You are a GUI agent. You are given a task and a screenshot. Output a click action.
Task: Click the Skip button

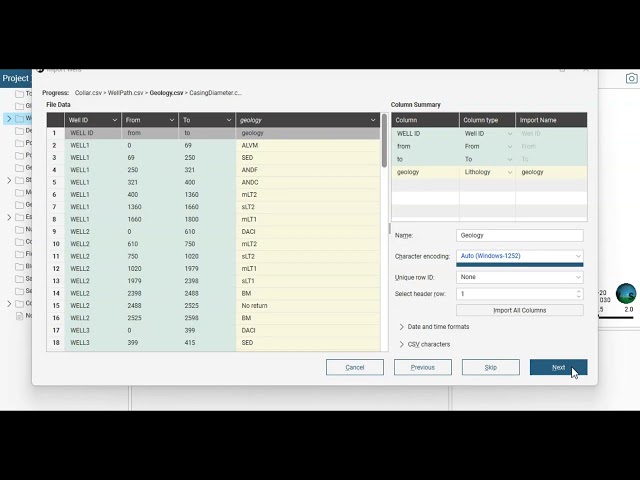pos(491,367)
